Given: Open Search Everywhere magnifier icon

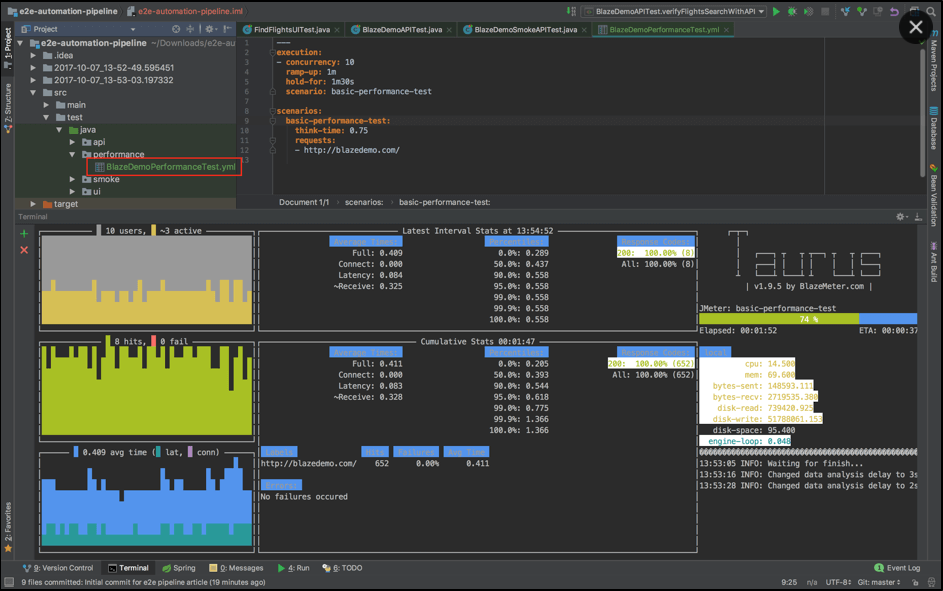Looking at the screenshot, I should pyautogui.click(x=931, y=12).
